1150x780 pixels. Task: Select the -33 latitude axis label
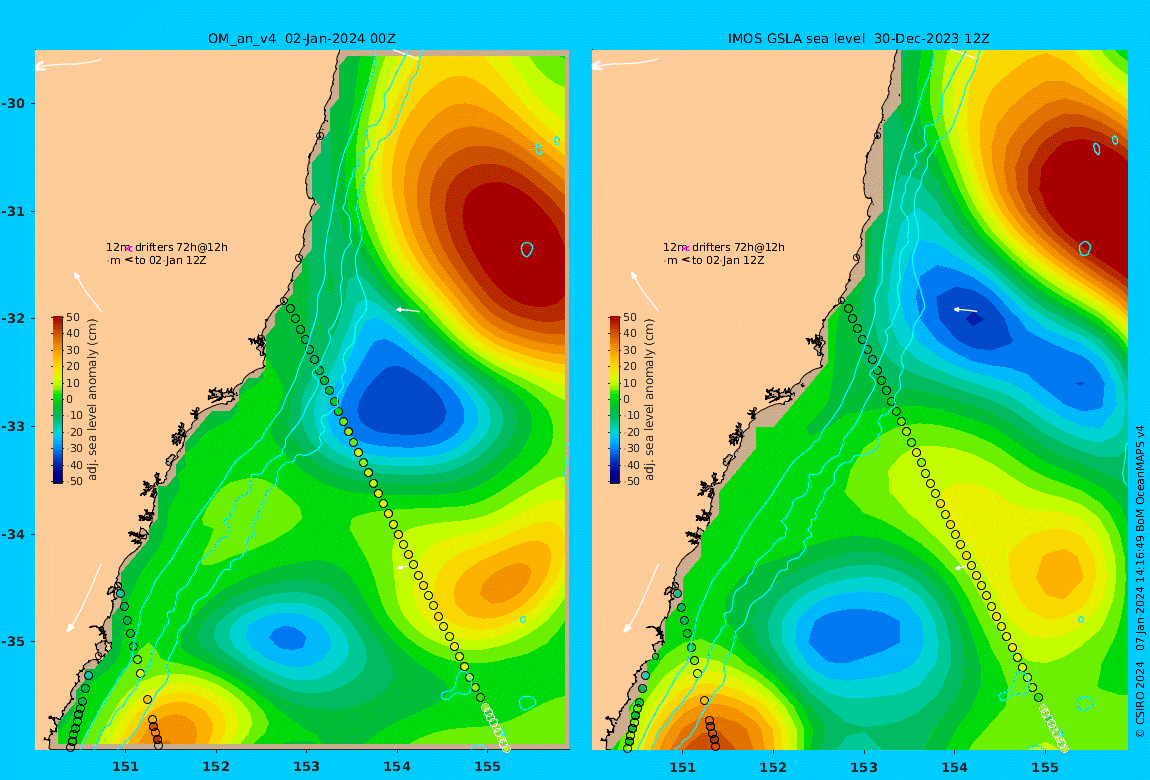tap(12, 426)
